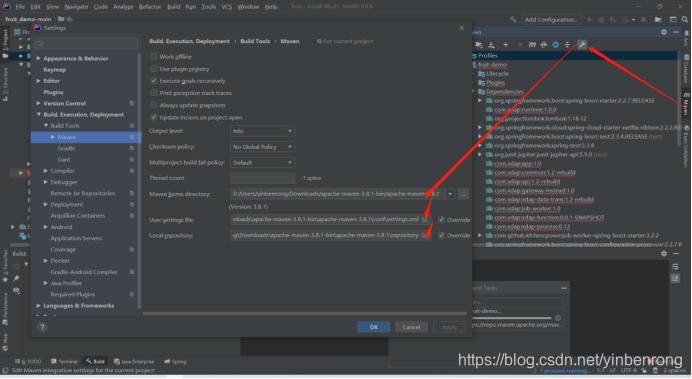
Task: Expand Languages & Frameworks section
Action: [39, 306]
